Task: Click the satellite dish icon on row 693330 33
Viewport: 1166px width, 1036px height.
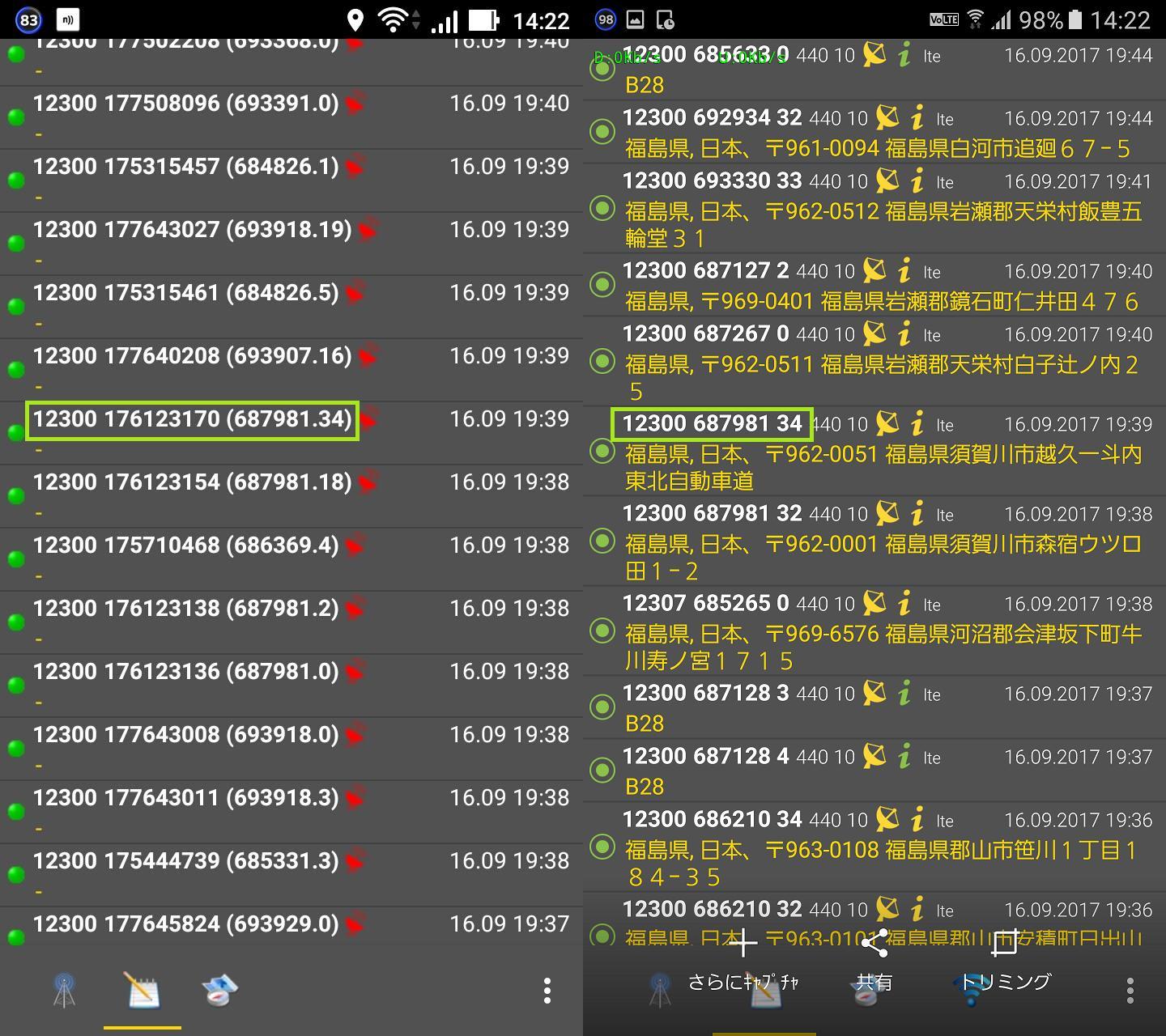Action: pos(888,180)
